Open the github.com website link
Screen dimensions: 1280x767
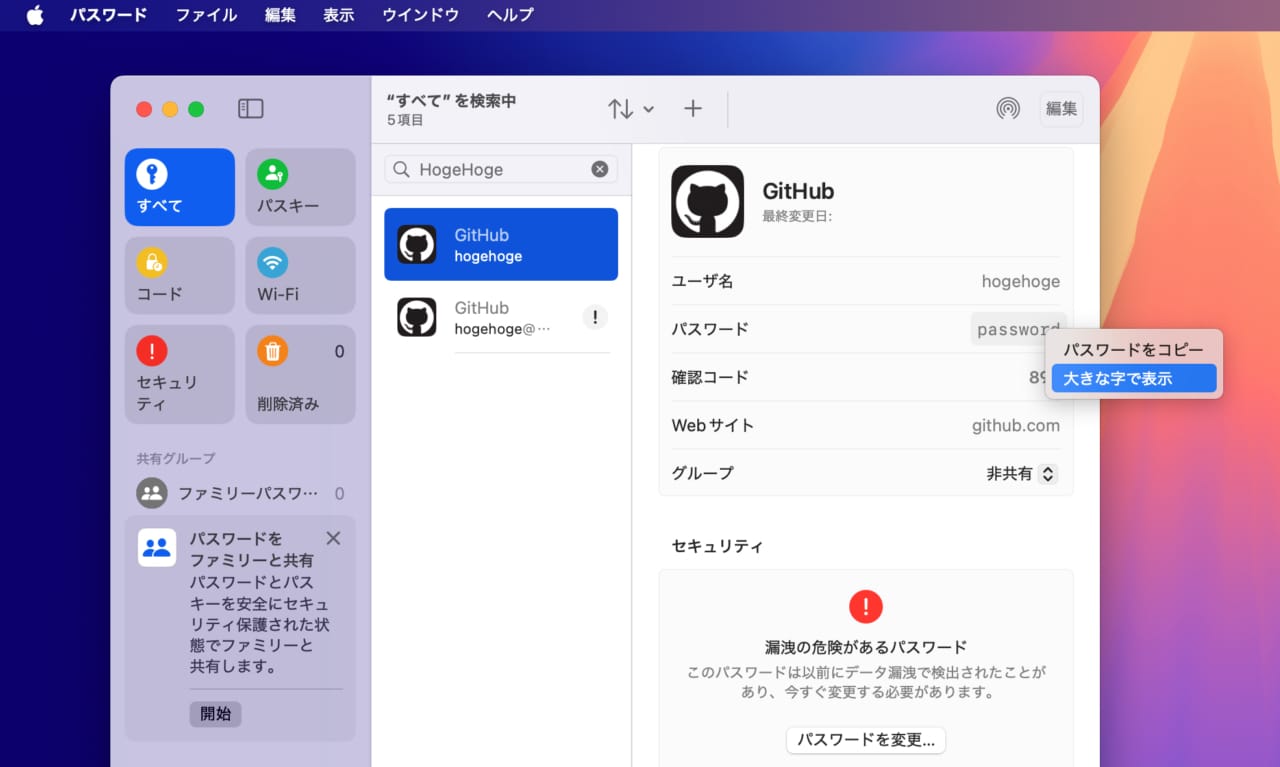(1015, 425)
